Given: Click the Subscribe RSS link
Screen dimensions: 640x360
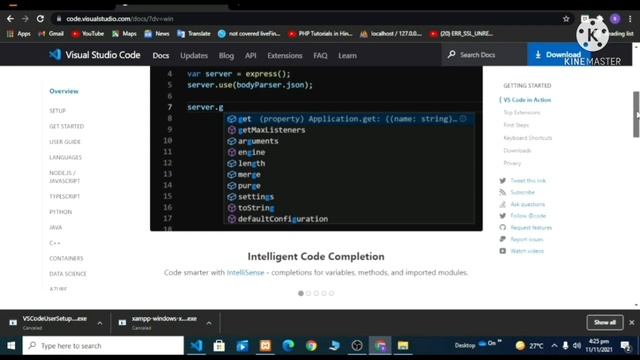Looking at the screenshot, I should coord(522,192).
